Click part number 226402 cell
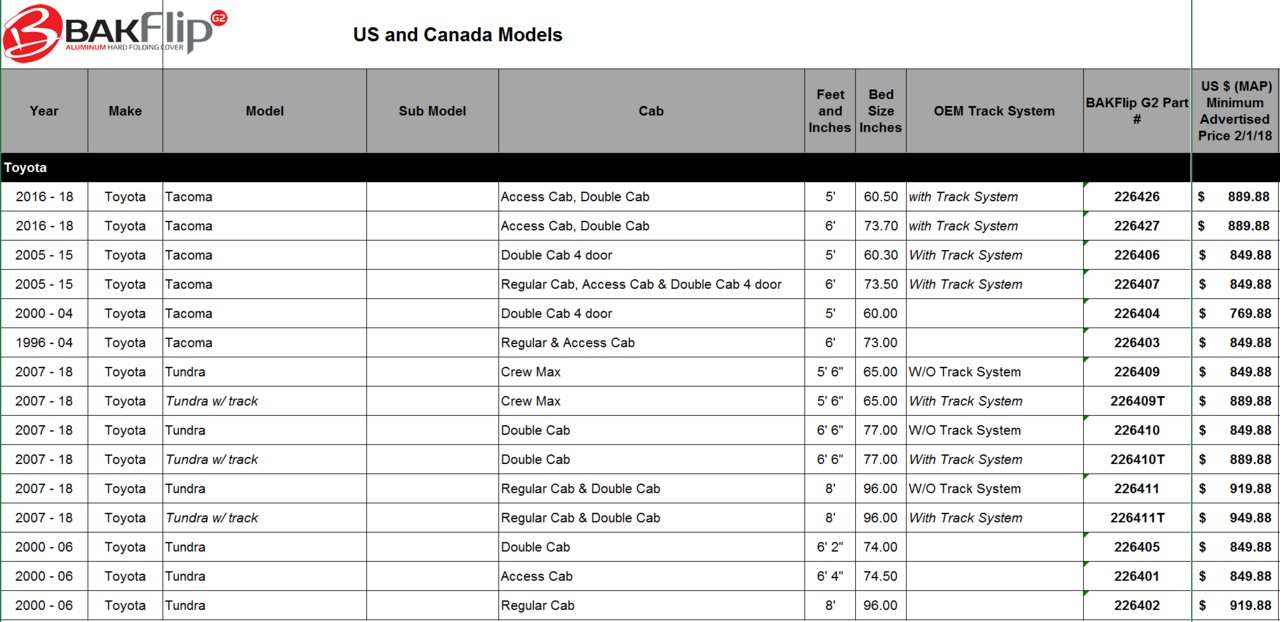 [x=1137, y=605]
